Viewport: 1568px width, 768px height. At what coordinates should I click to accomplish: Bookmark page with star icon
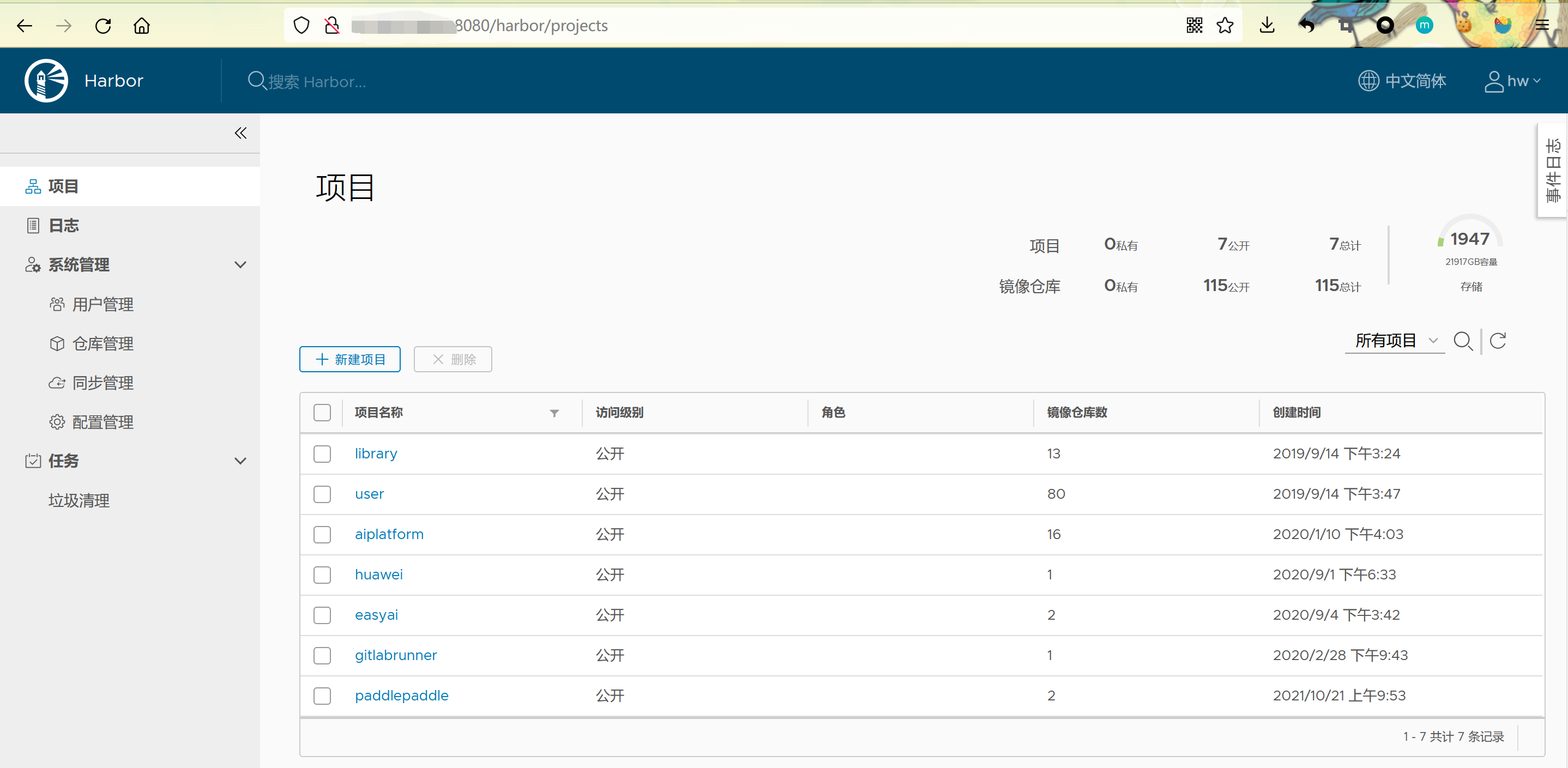click(x=1225, y=26)
